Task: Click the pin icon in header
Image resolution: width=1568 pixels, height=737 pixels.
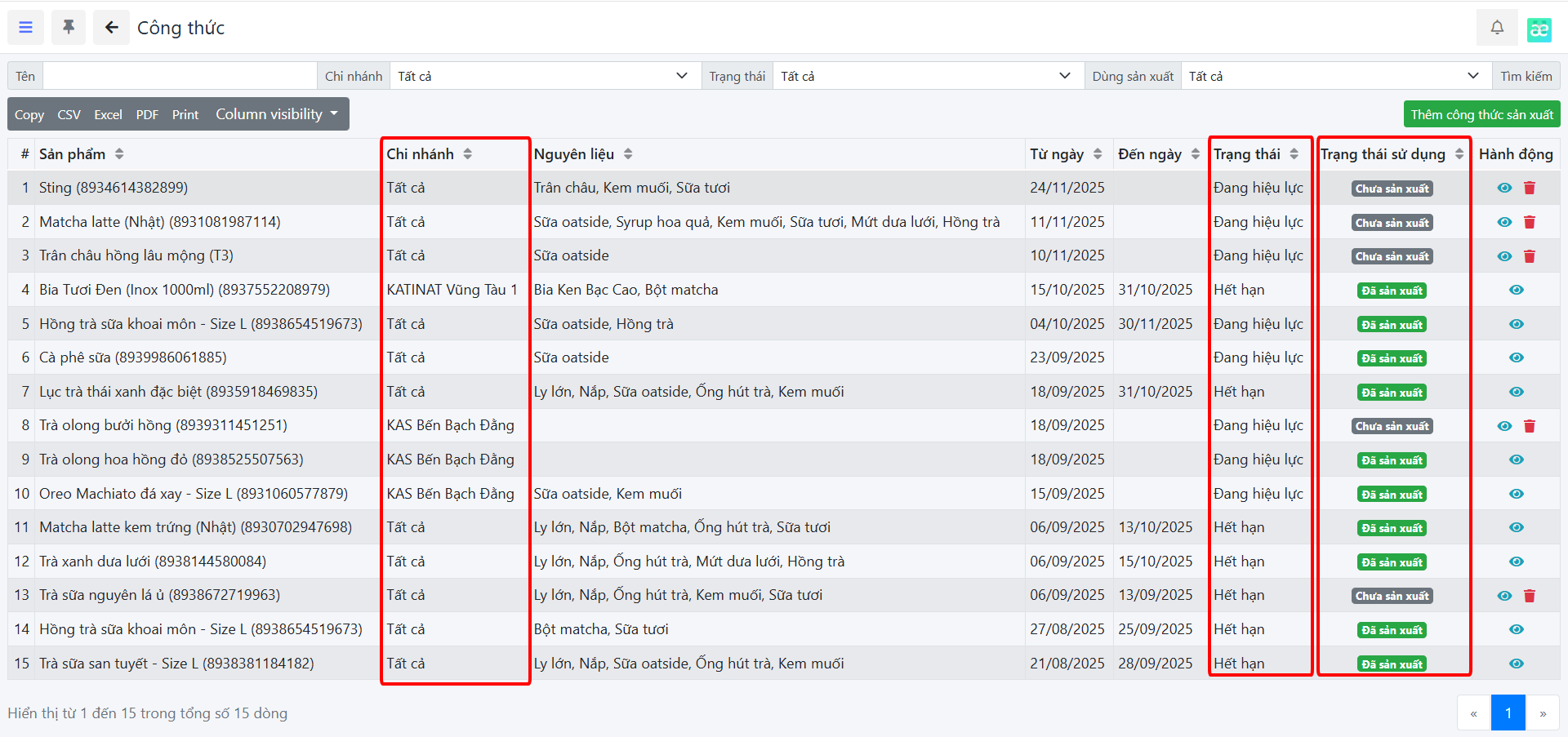Action: tap(69, 28)
